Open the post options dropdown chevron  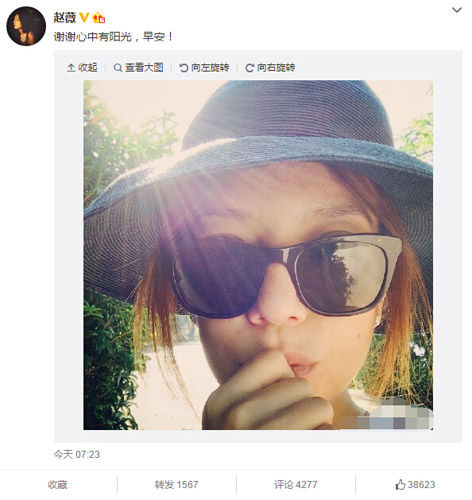click(457, 10)
